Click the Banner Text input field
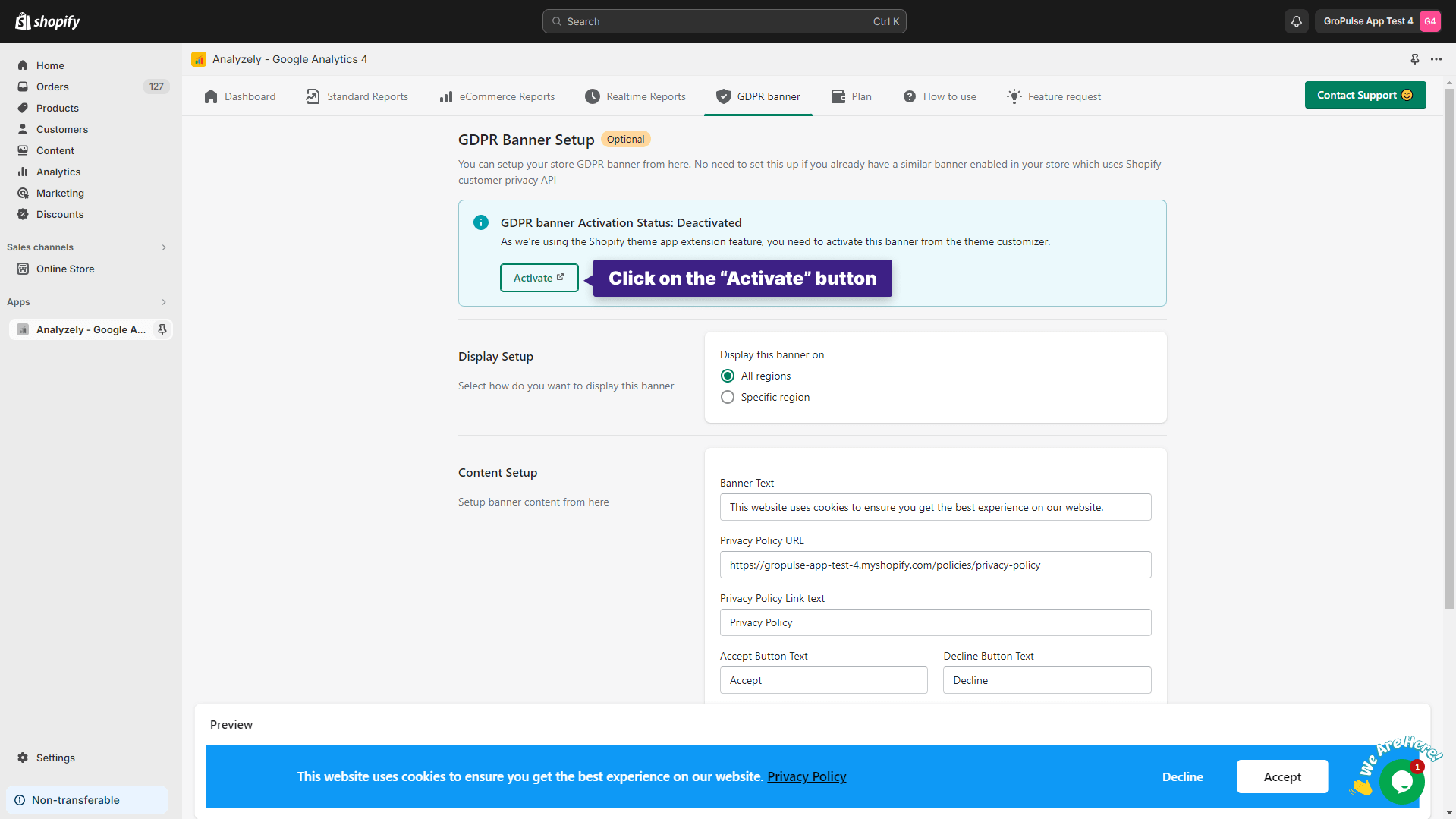The image size is (1456, 819). point(935,507)
